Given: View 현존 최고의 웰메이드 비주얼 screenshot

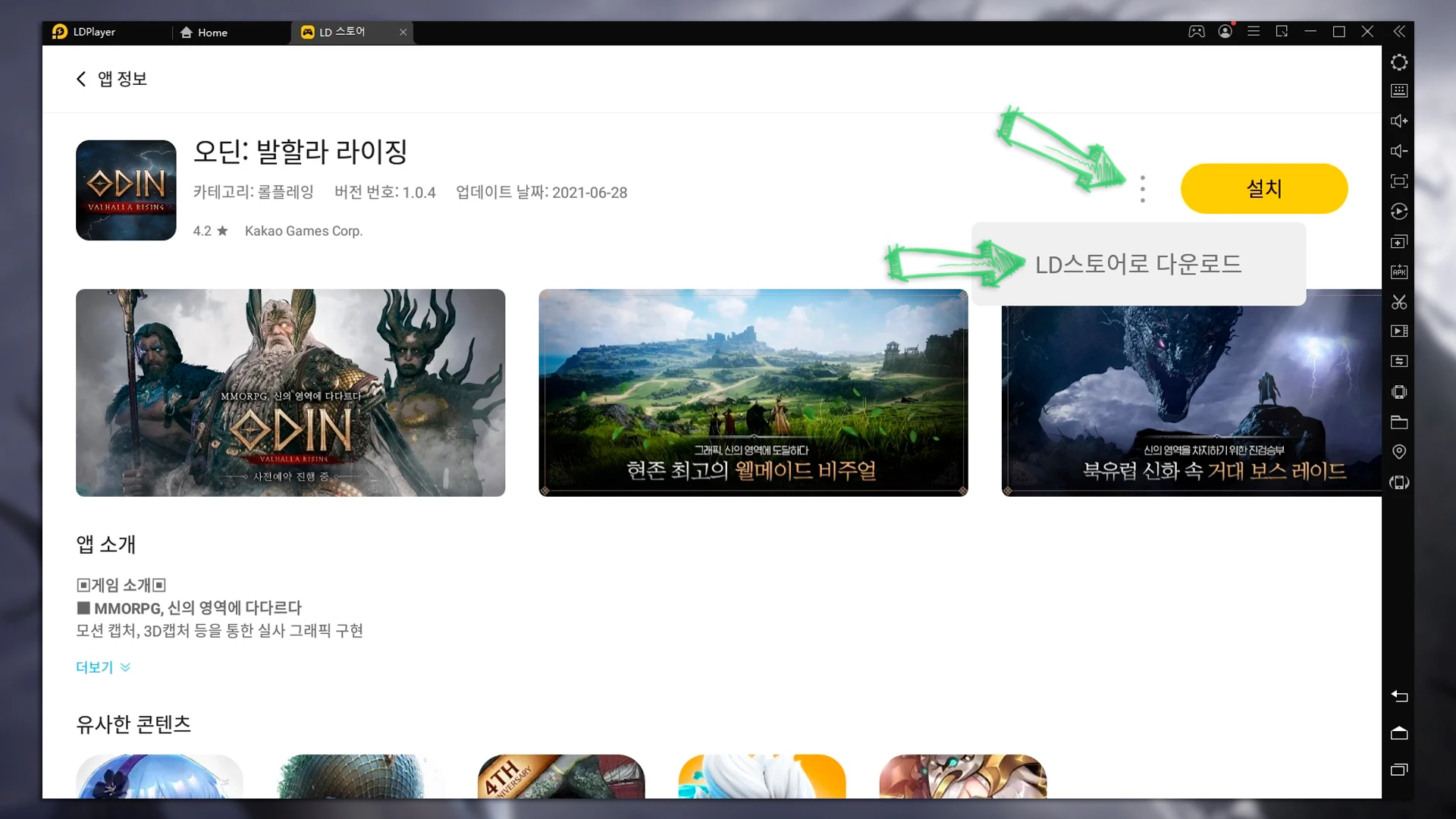Looking at the screenshot, I should click(x=753, y=393).
